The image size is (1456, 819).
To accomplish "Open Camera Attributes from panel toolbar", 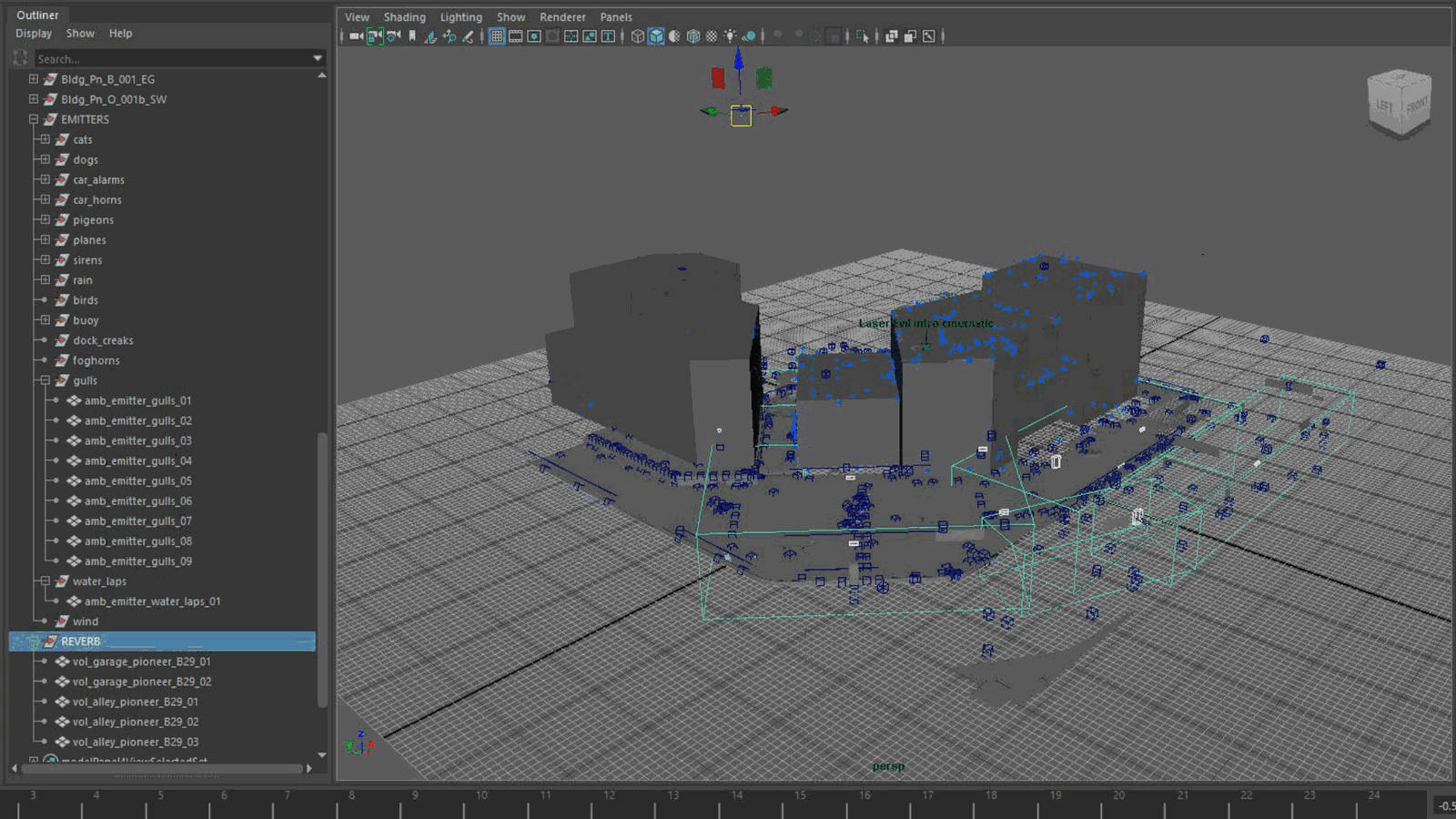I will (393, 36).
